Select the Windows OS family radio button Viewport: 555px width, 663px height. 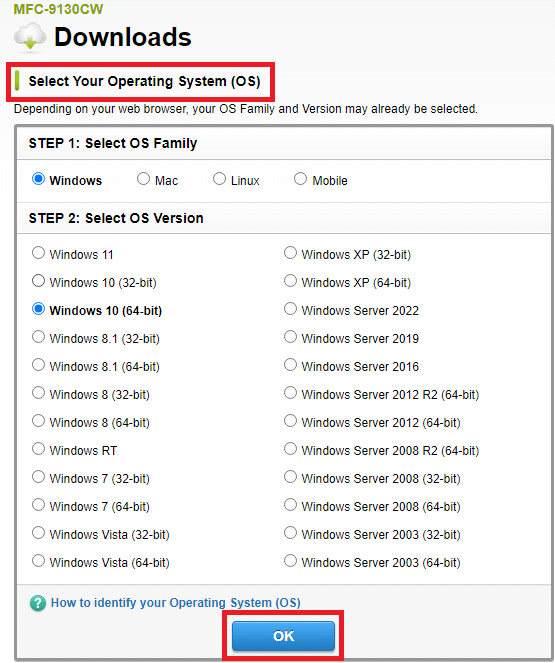38,179
